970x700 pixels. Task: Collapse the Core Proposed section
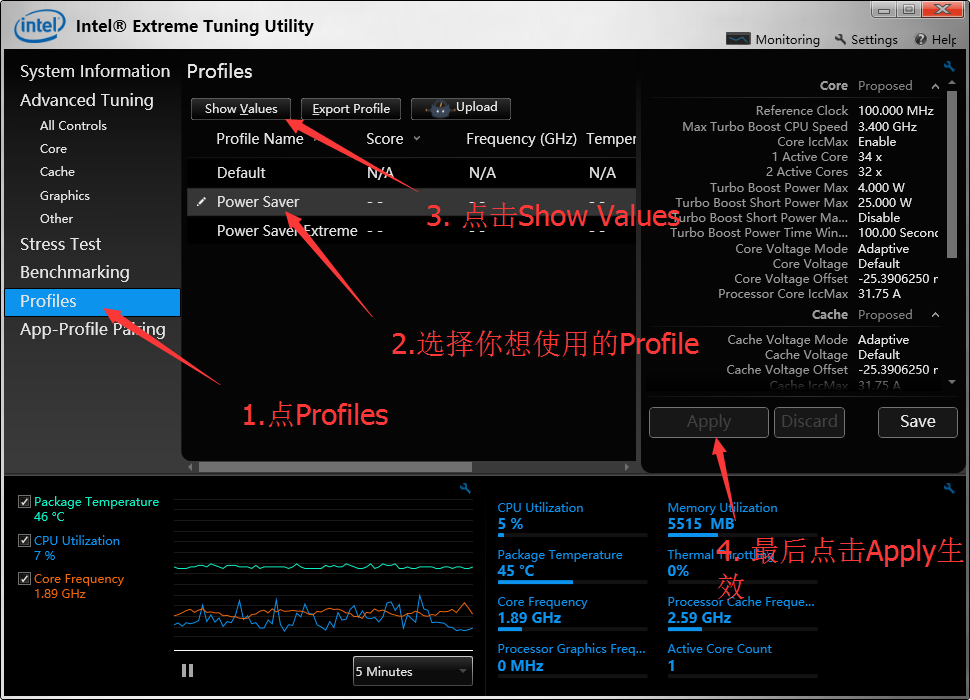[935, 86]
